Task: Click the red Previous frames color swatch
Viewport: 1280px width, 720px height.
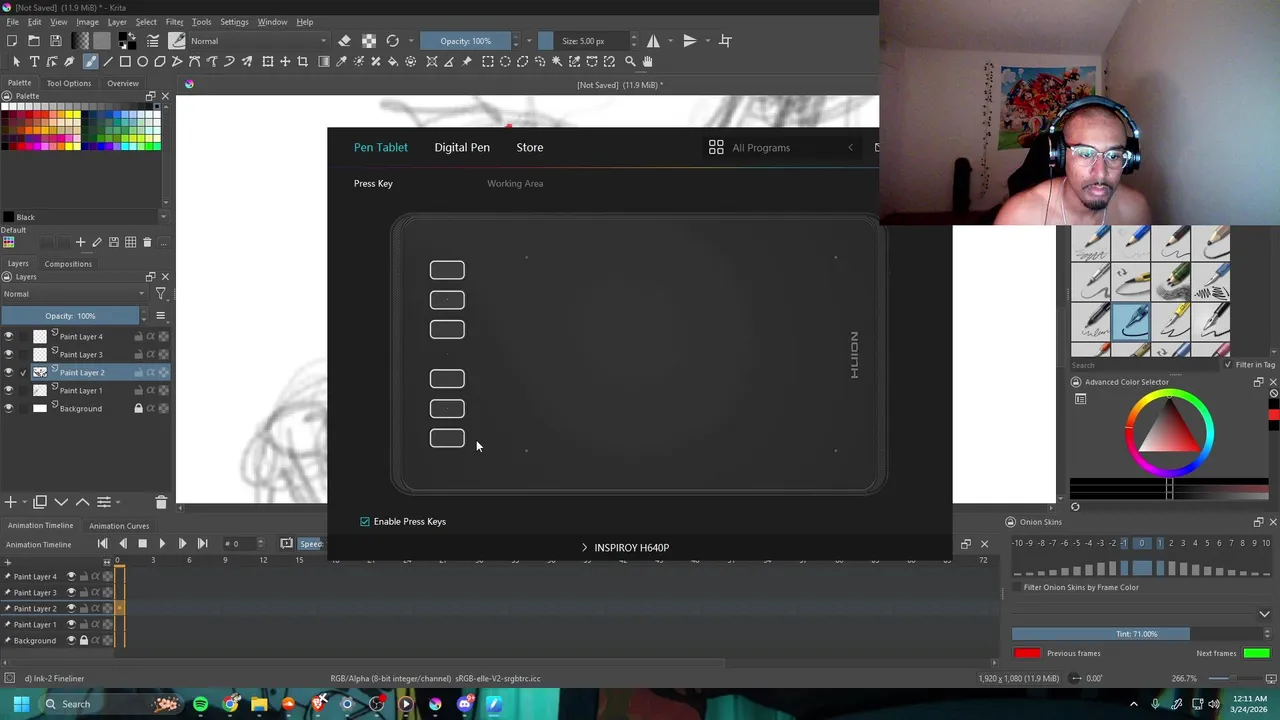Action: tap(1027, 653)
